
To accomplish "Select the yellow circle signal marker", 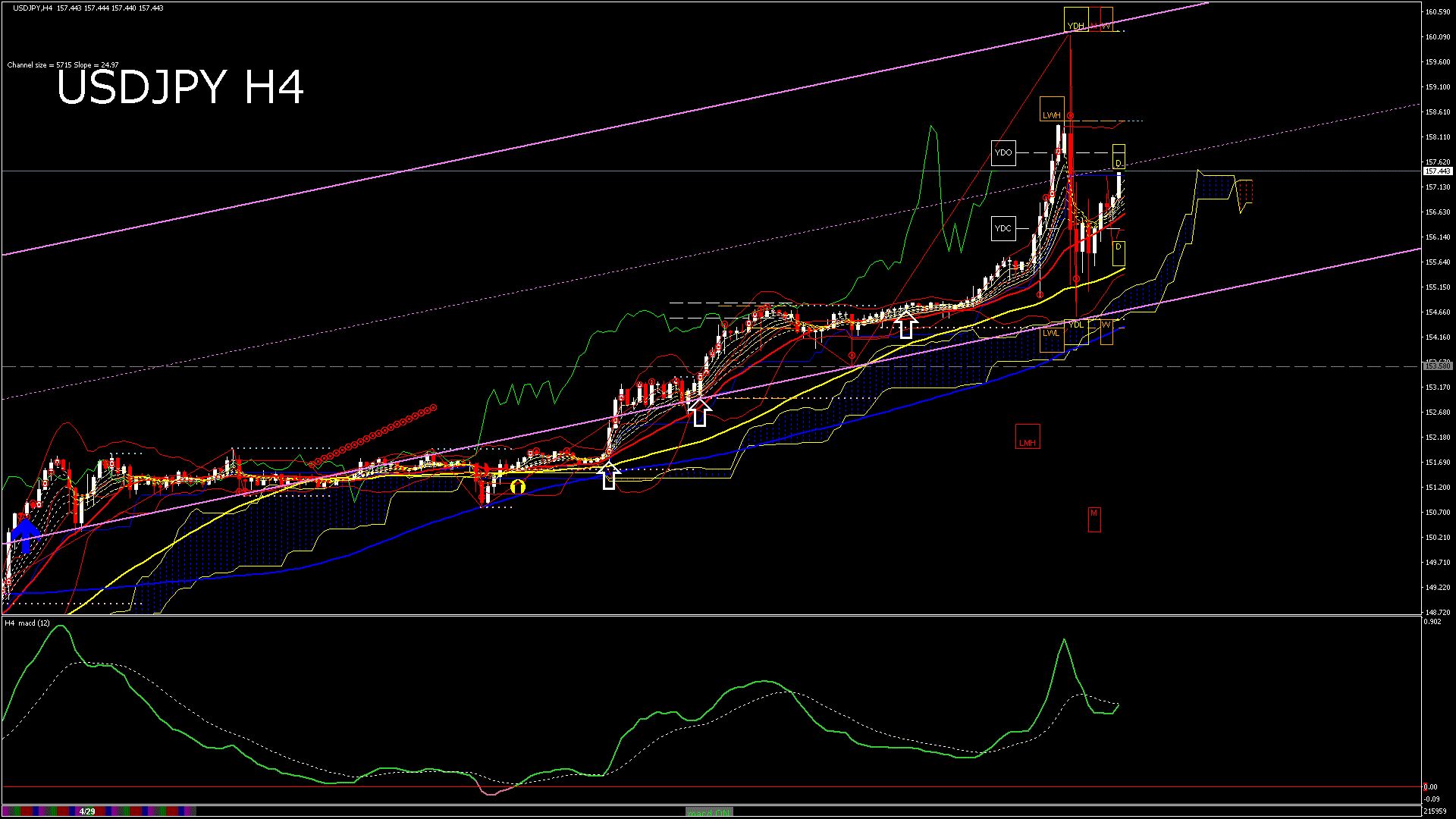I will pyautogui.click(x=518, y=487).
